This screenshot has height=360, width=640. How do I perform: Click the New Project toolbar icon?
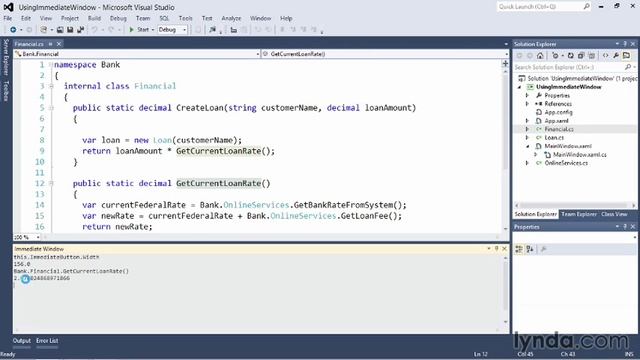click(x=44, y=30)
